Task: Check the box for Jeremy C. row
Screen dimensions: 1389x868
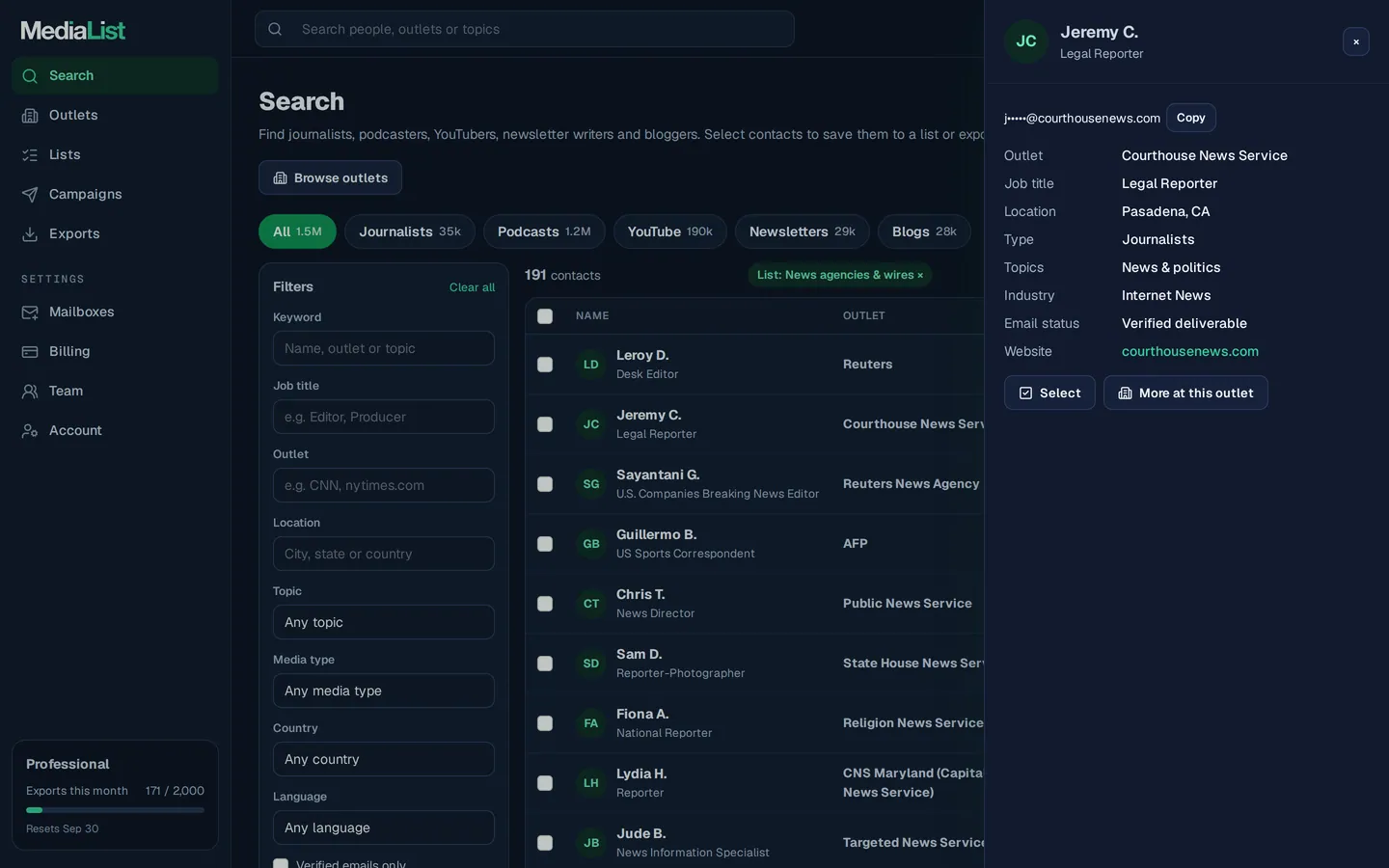Action: pyautogui.click(x=545, y=424)
